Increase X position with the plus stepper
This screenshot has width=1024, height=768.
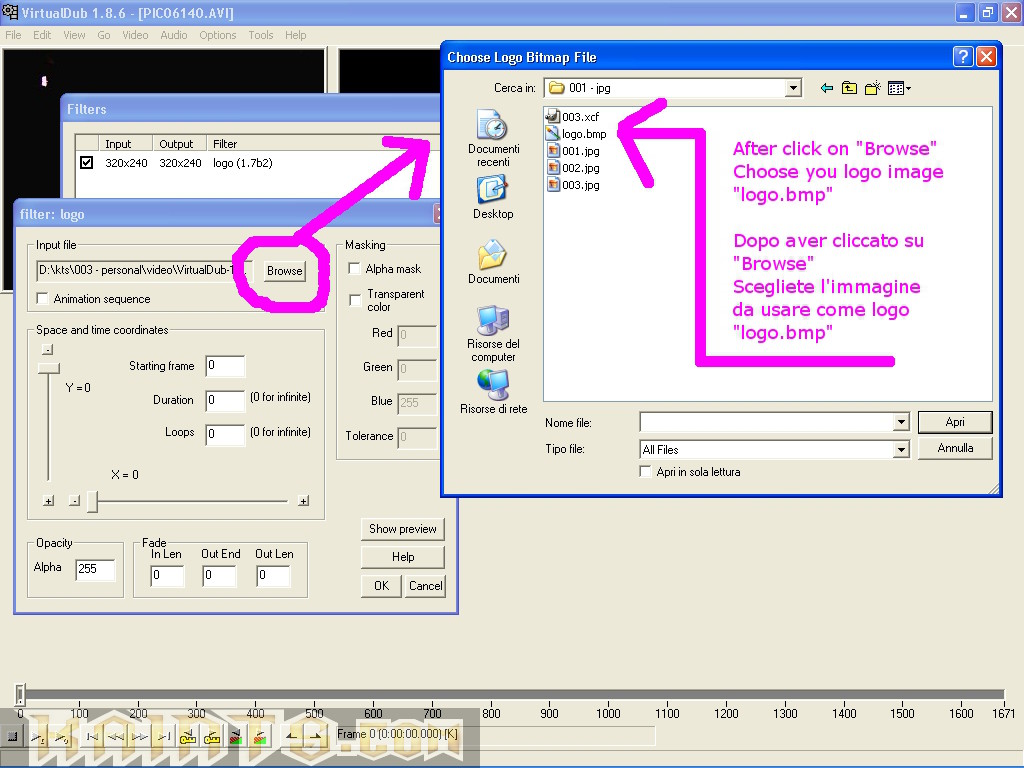304,501
